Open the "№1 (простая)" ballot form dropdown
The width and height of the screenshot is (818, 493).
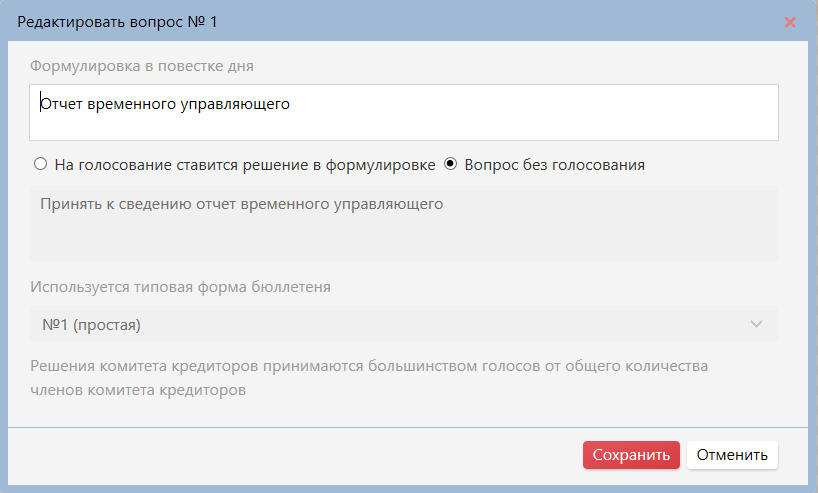point(404,324)
